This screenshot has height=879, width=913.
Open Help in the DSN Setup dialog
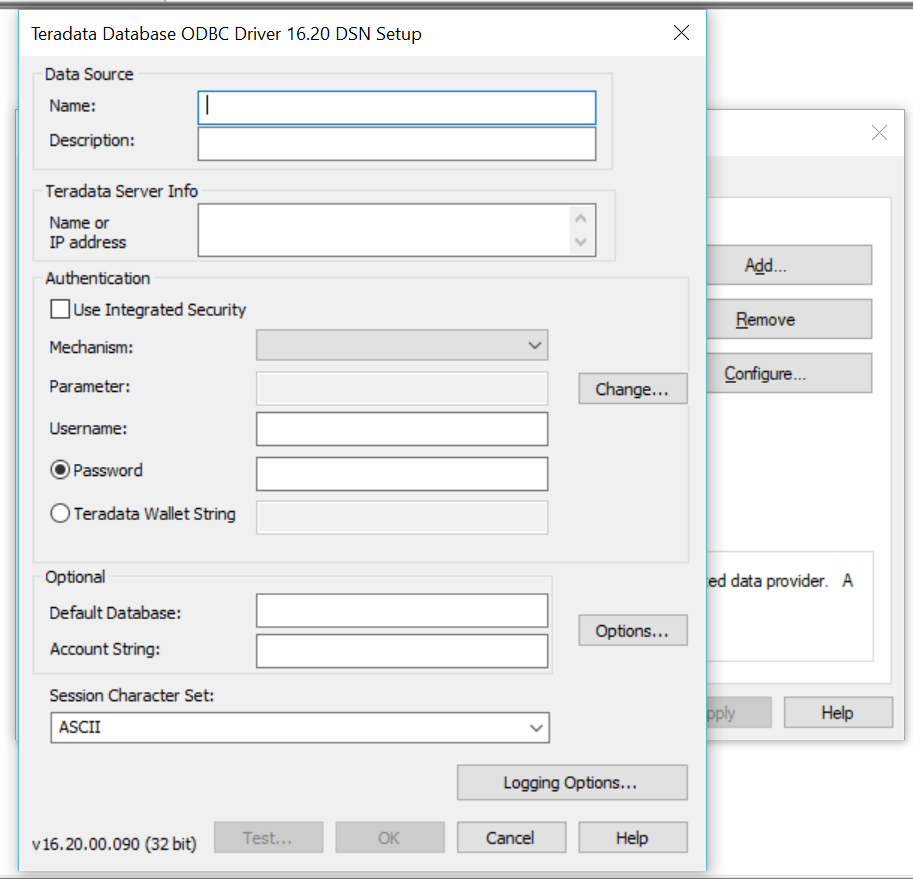tap(632, 838)
